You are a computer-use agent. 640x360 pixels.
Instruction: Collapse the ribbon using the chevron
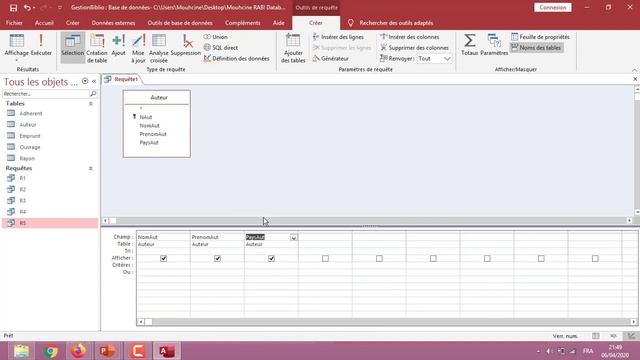pyautogui.click(x=634, y=70)
